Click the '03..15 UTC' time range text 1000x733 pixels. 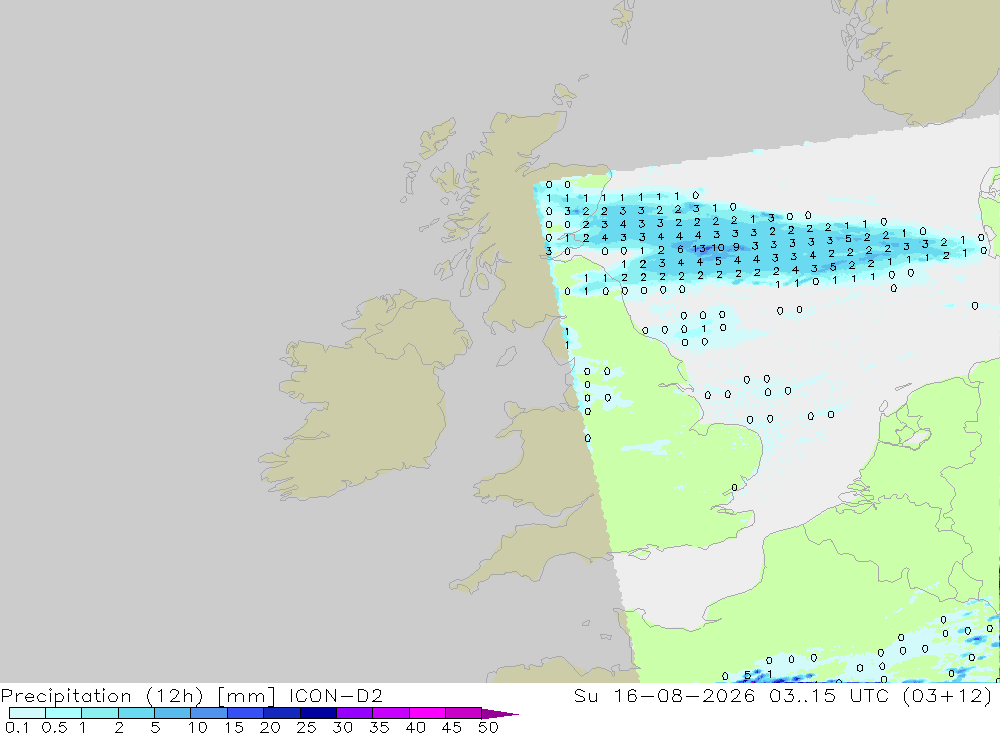829,695
